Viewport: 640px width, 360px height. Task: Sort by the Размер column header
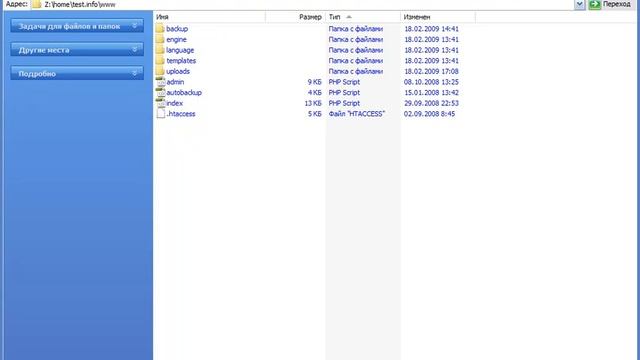296,17
